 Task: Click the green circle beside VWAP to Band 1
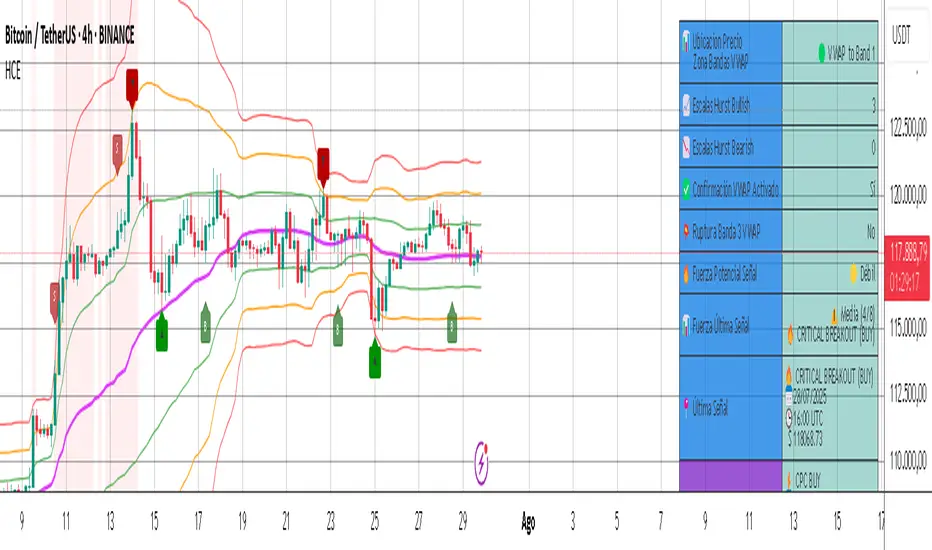(822, 53)
